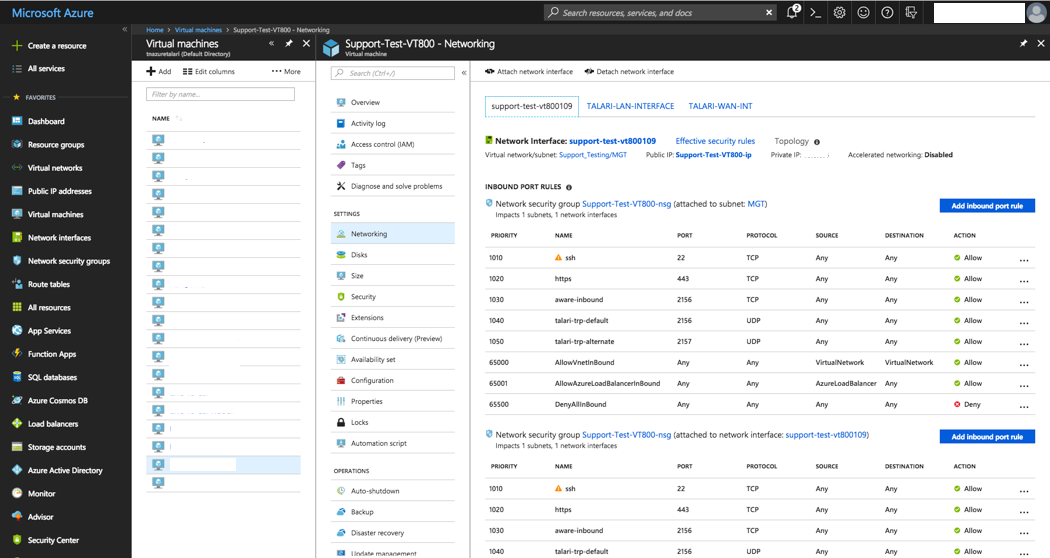Viewport: 1050px width, 558px height.
Task: Click the first Add inbound port rule button
Action: pos(987,205)
